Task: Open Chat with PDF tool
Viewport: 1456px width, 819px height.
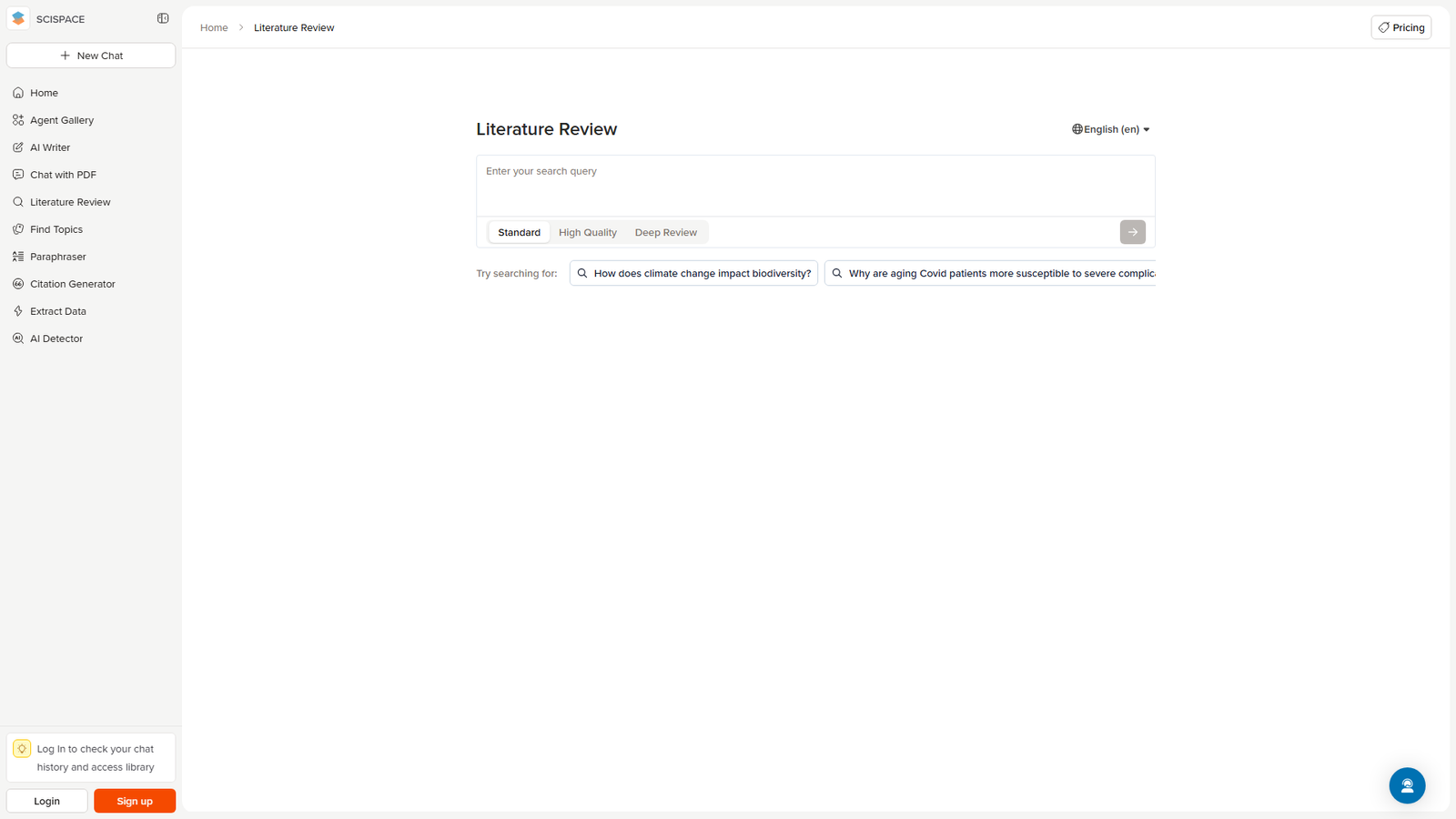Action: [62, 175]
